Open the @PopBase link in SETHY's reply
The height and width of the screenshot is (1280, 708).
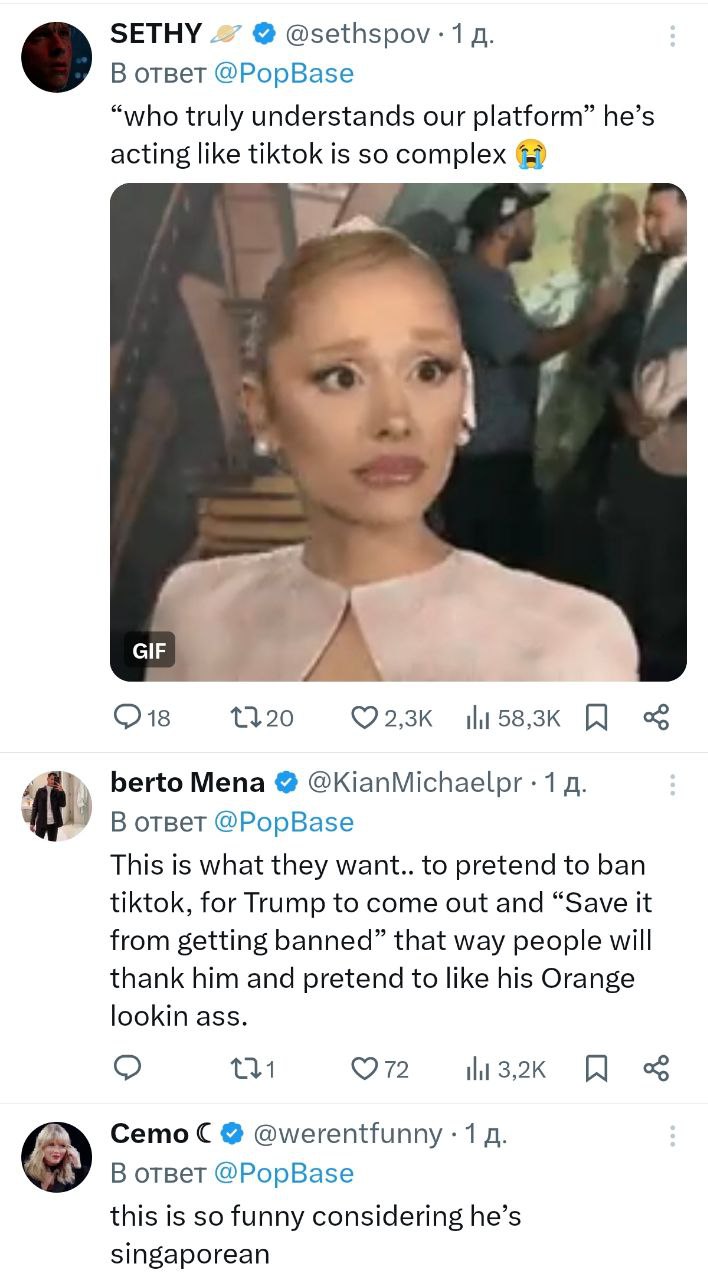[284, 73]
